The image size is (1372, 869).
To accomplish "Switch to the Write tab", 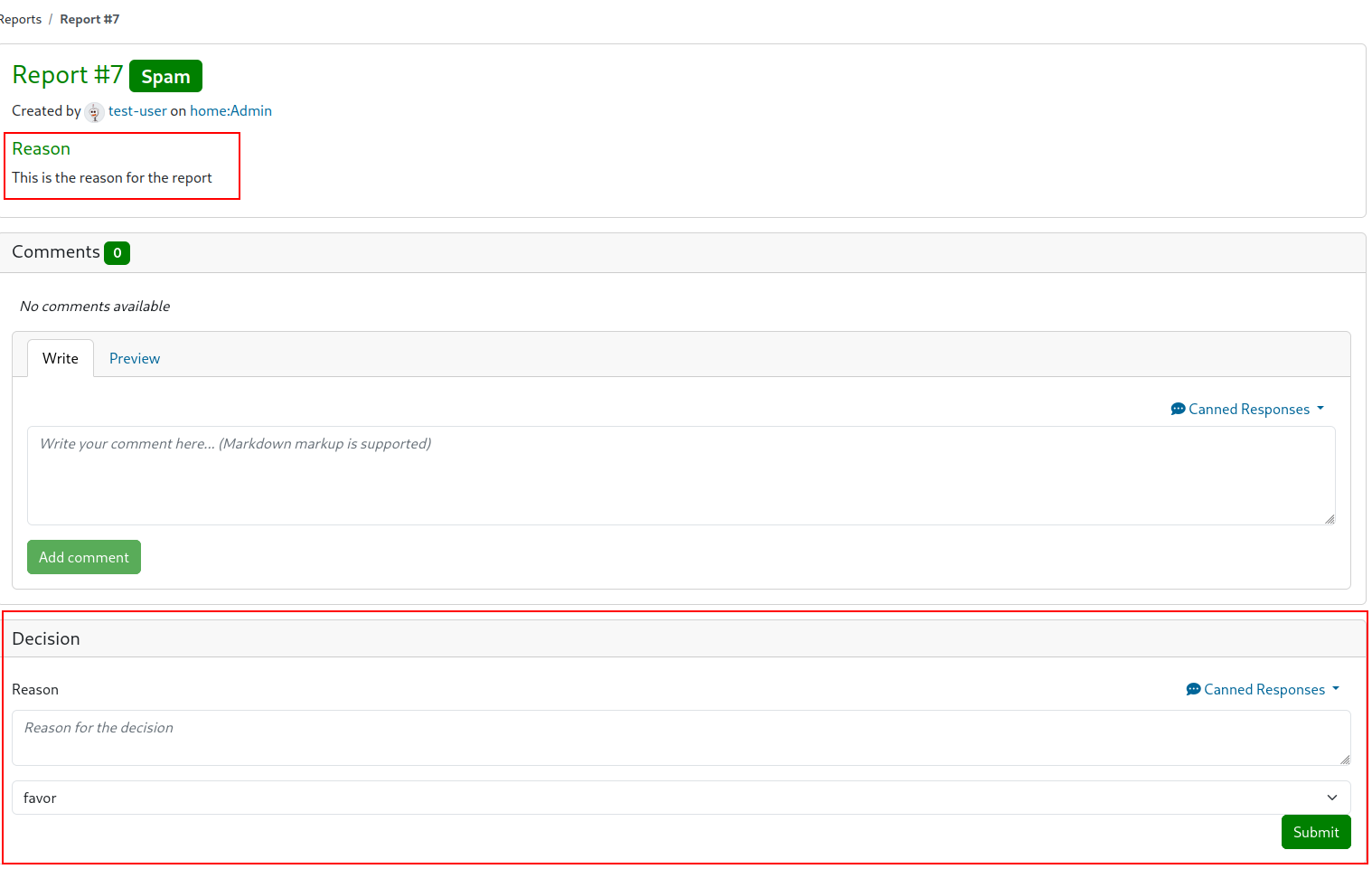I will pos(61,359).
